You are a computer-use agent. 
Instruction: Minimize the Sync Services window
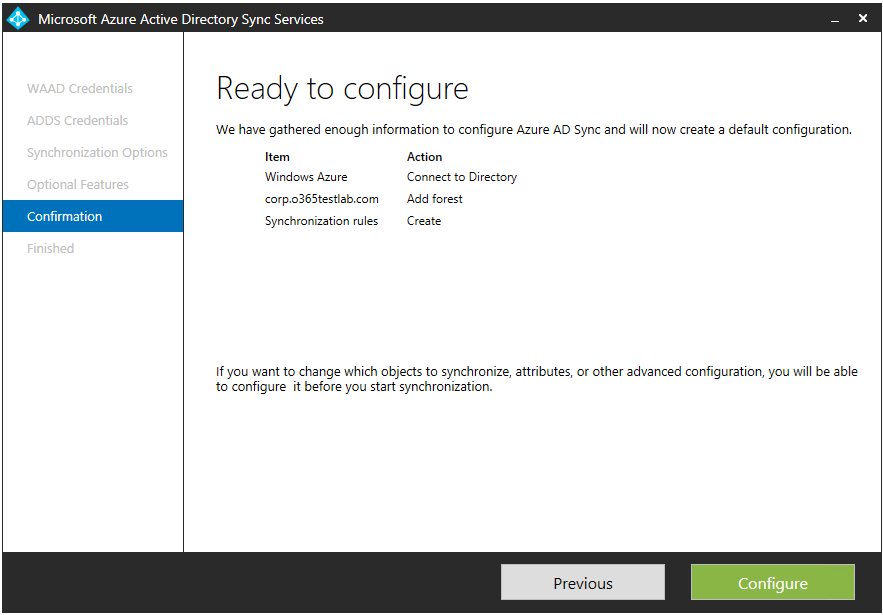[835, 20]
